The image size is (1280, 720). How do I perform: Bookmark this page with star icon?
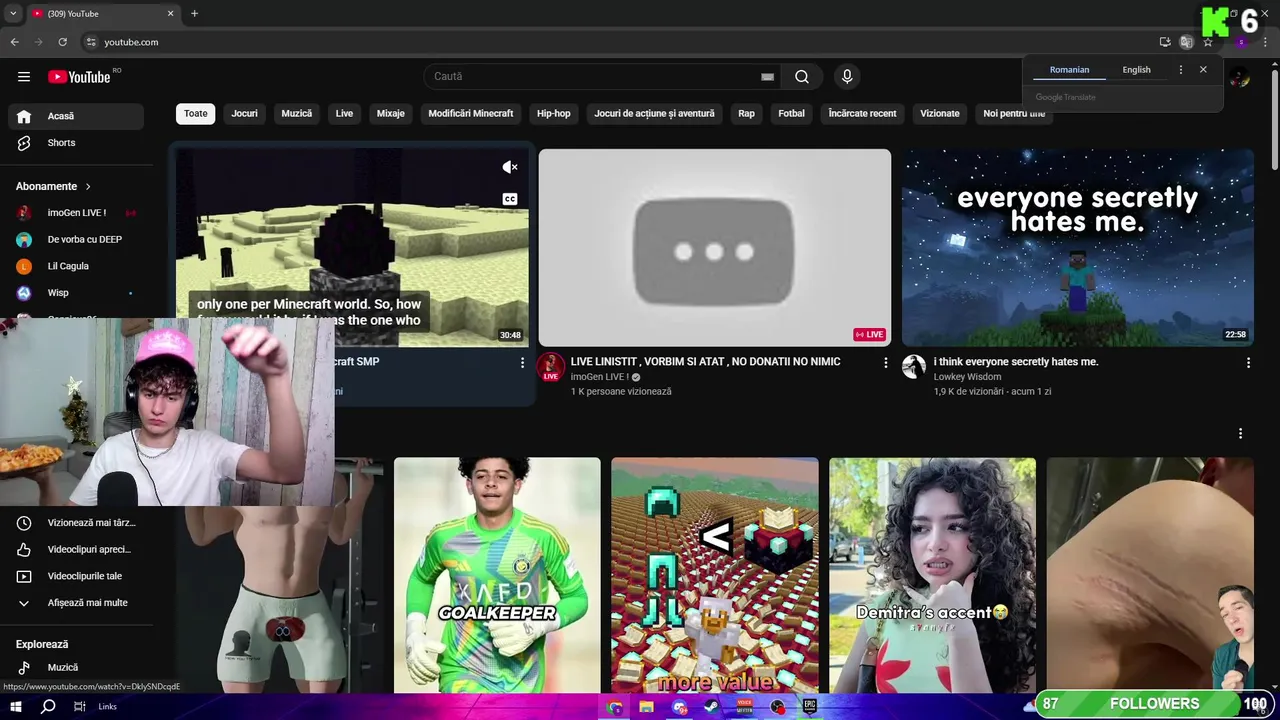tap(1208, 42)
